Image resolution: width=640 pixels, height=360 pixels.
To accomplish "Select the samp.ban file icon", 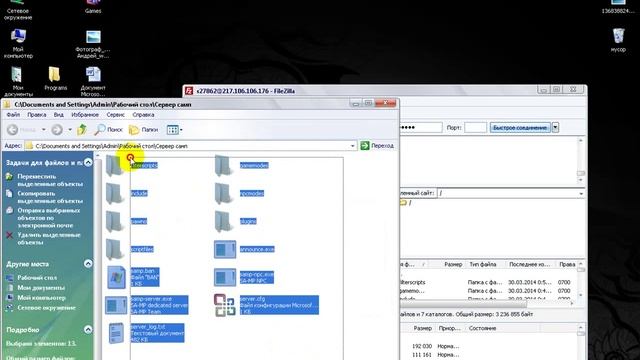I will pyautogui.click(x=116, y=277).
